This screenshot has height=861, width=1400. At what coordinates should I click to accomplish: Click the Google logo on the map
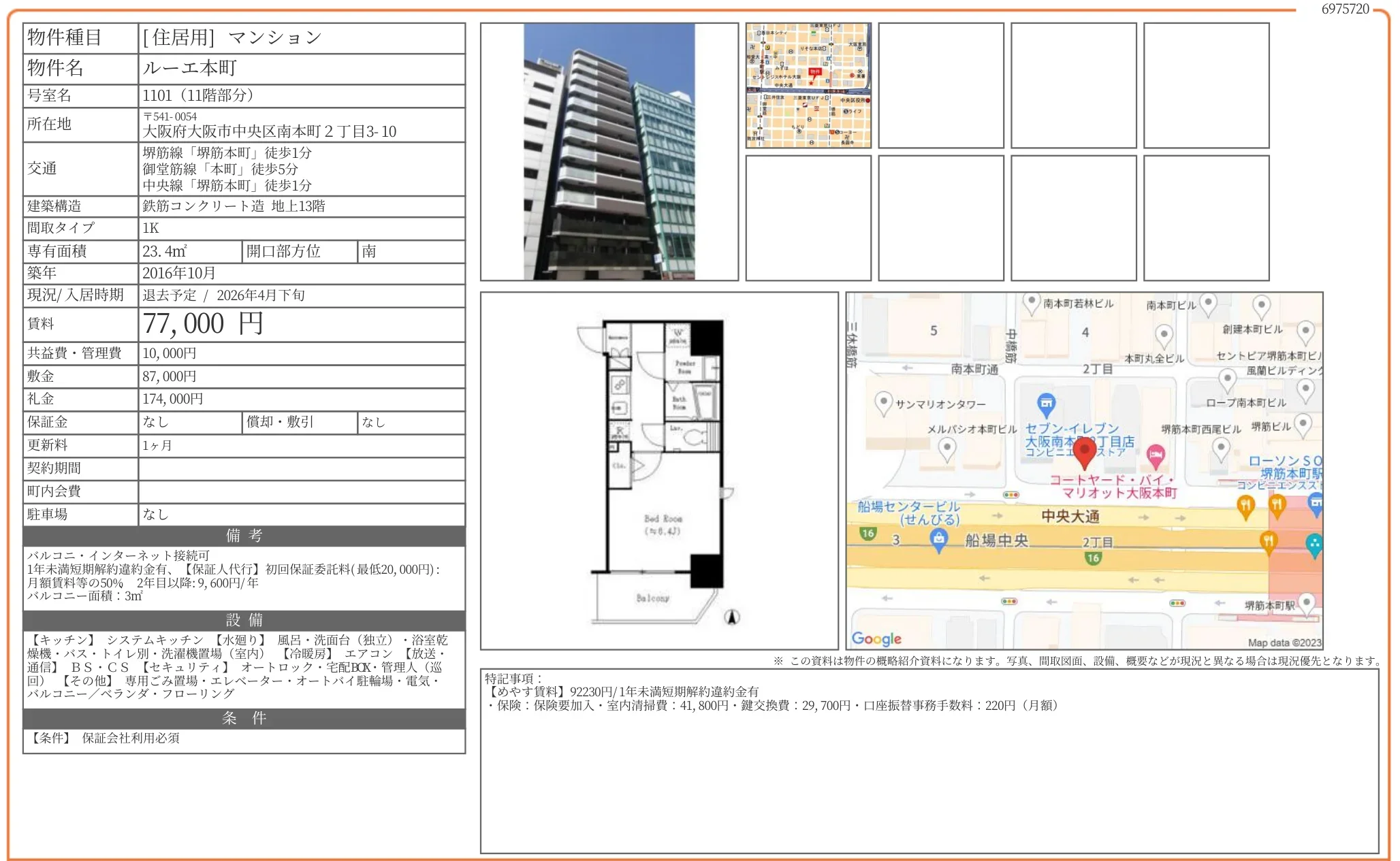click(x=876, y=638)
